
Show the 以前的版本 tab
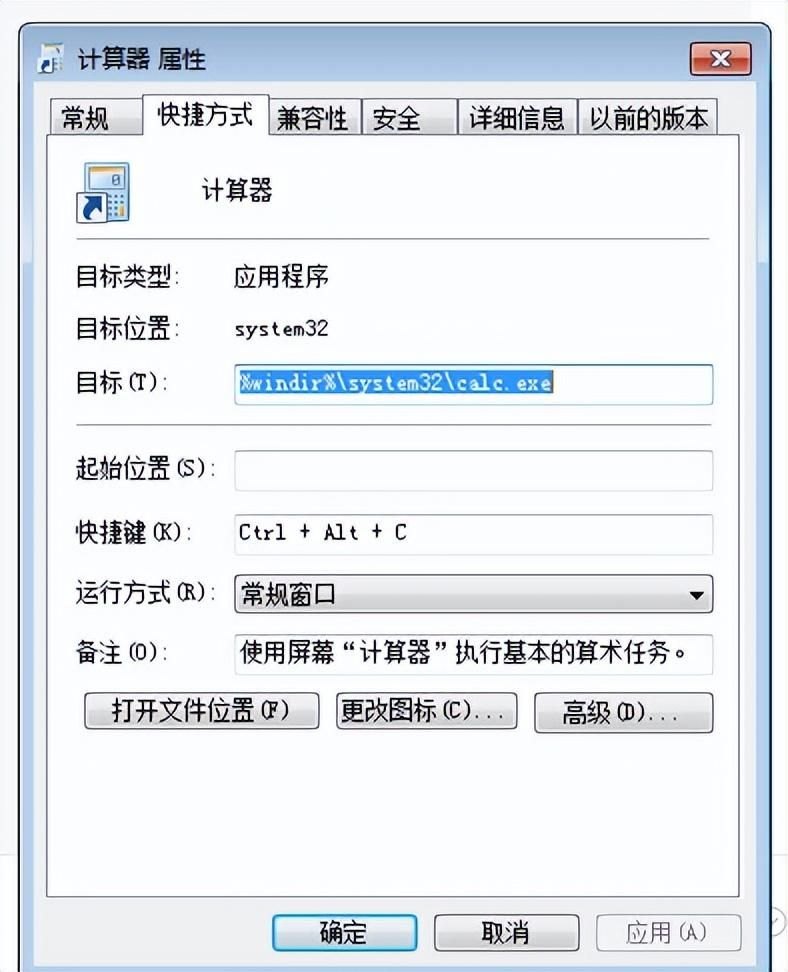[x=648, y=117]
